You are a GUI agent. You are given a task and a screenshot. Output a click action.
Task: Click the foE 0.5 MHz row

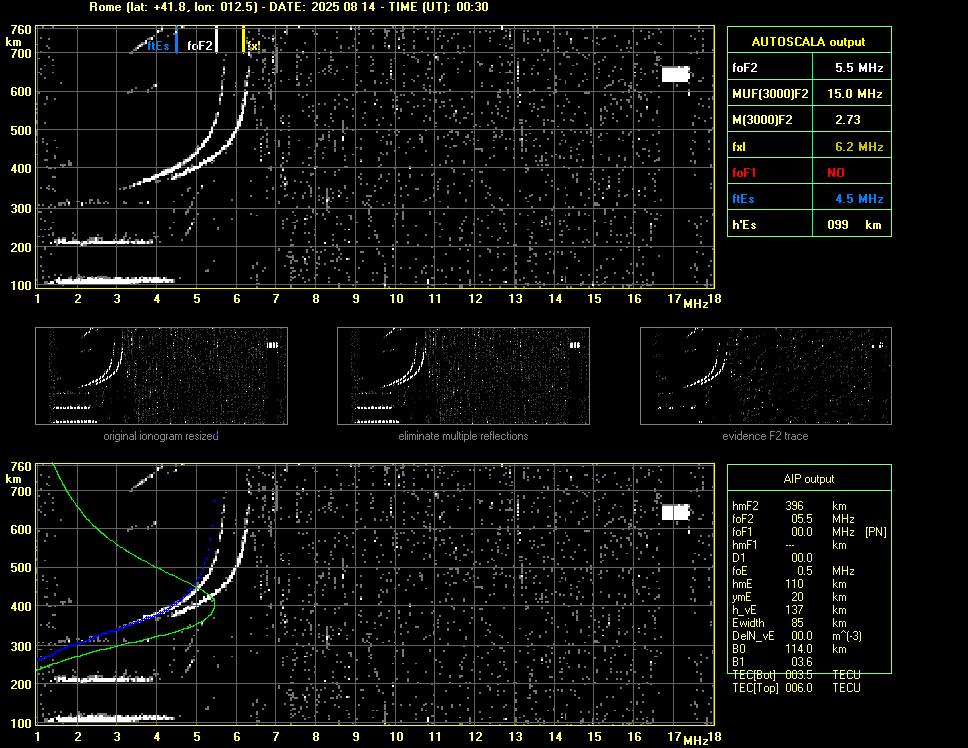point(794,571)
